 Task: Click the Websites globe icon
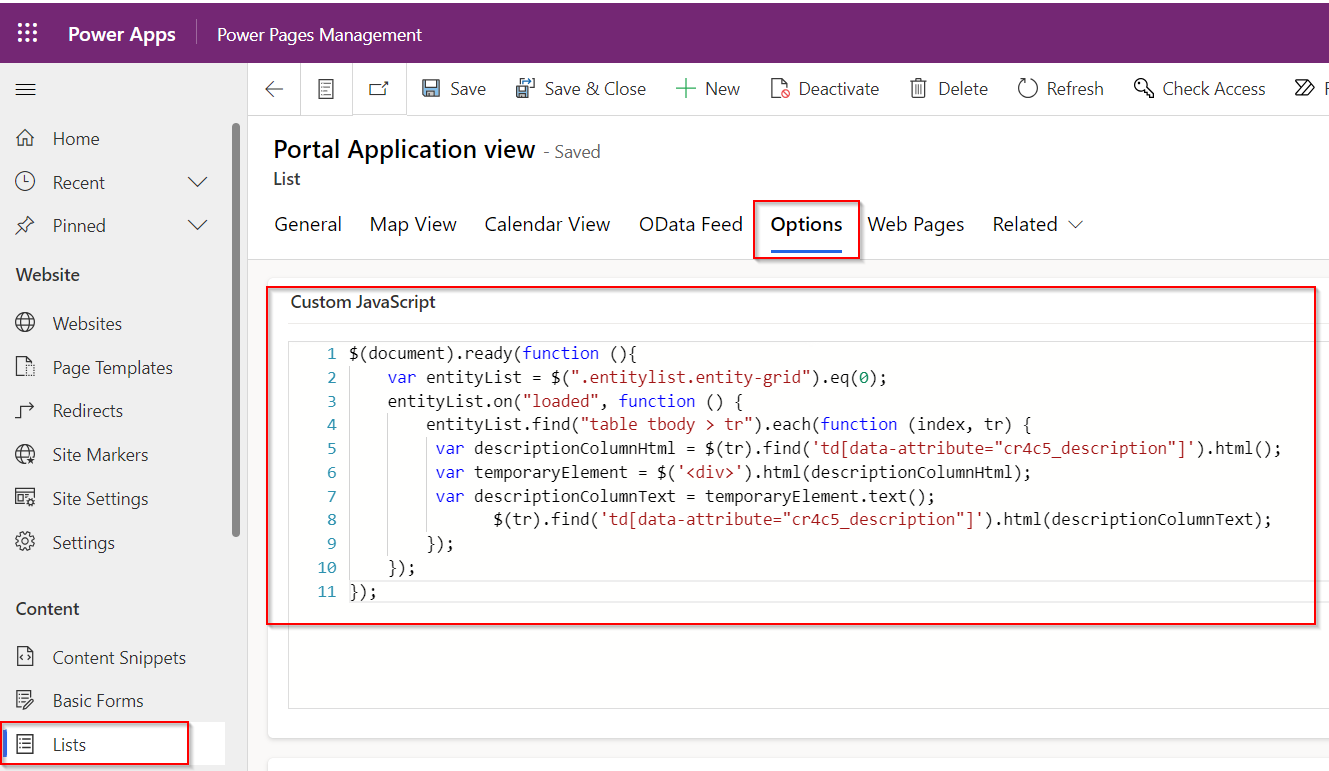click(26, 323)
